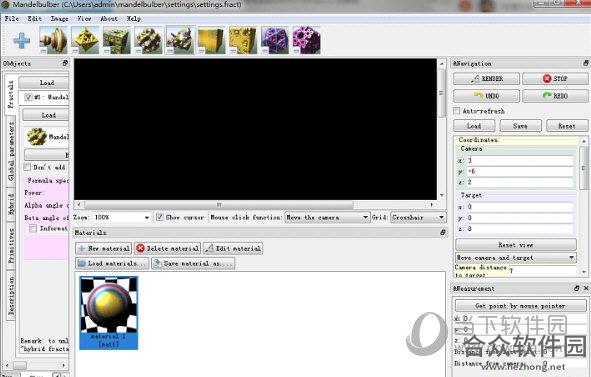Float the Navigation panel with its dock icon
Image resolution: width=591 pixels, height=377 pixels.
coord(585,63)
